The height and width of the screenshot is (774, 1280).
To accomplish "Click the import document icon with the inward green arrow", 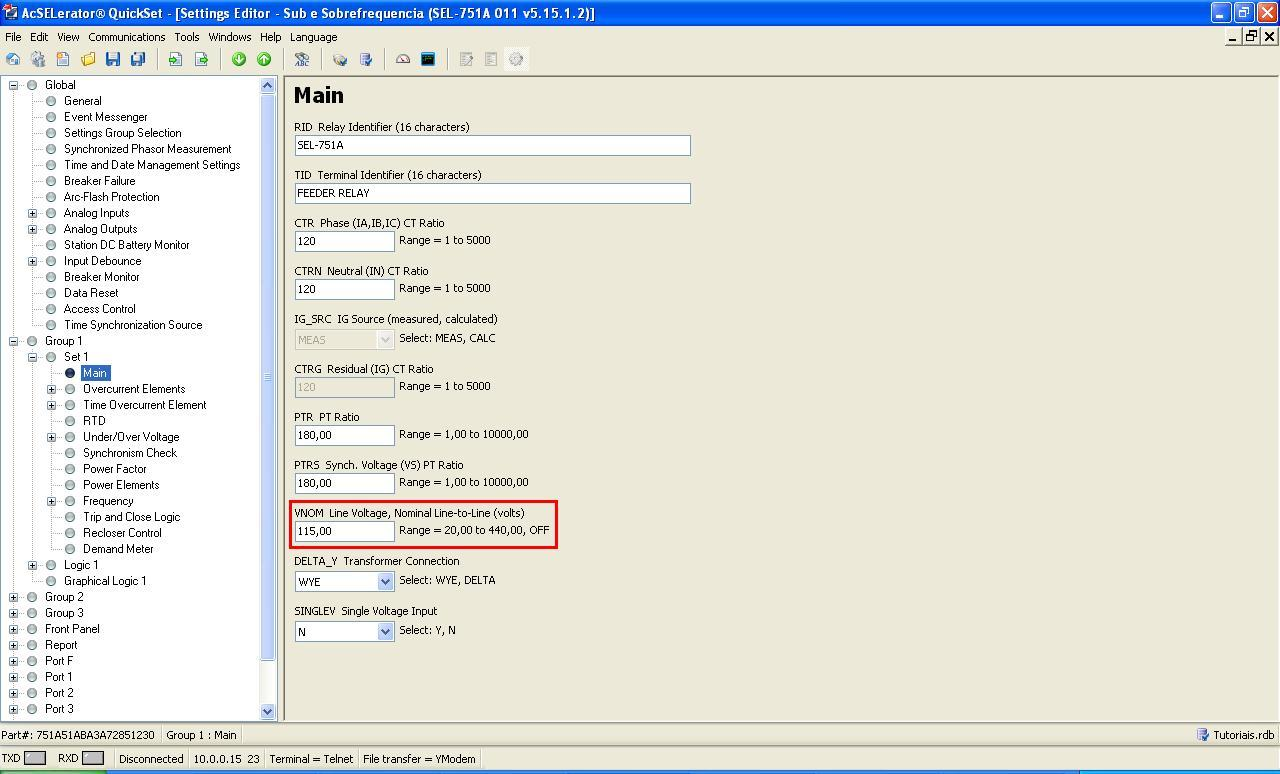I will pyautogui.click(x=175, y=59).
